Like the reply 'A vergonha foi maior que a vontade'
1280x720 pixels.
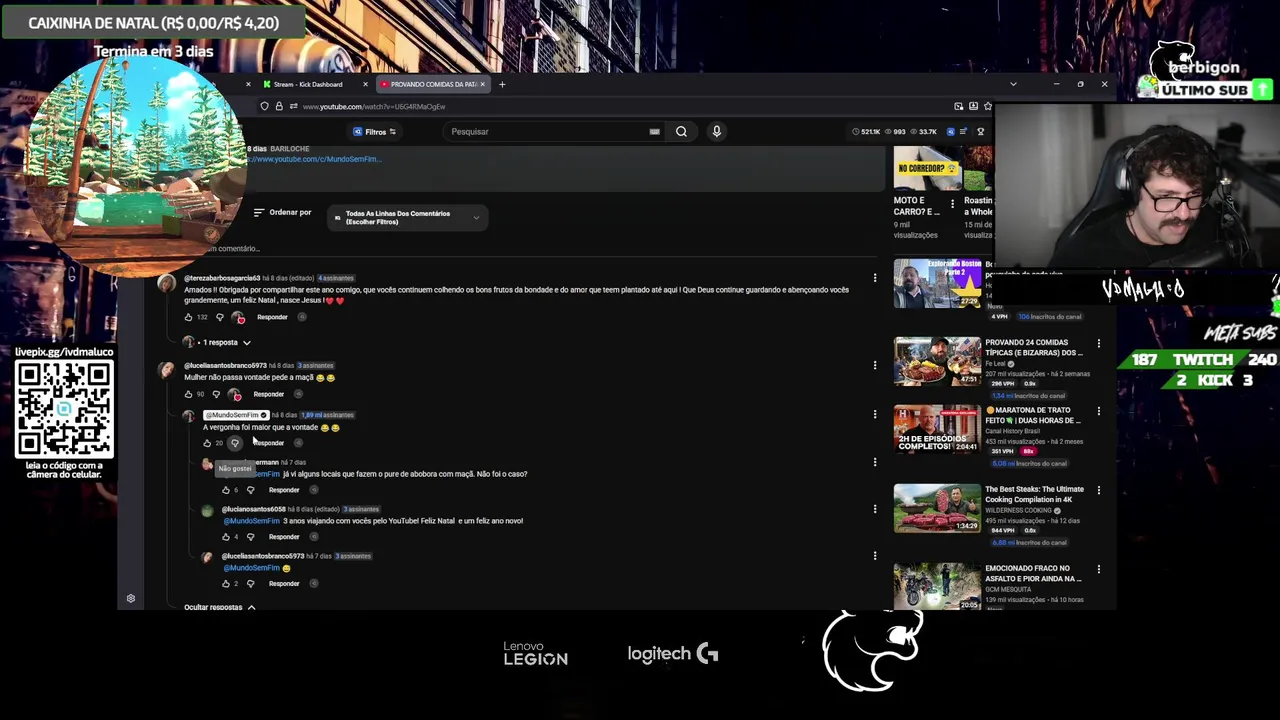(207, 443)
